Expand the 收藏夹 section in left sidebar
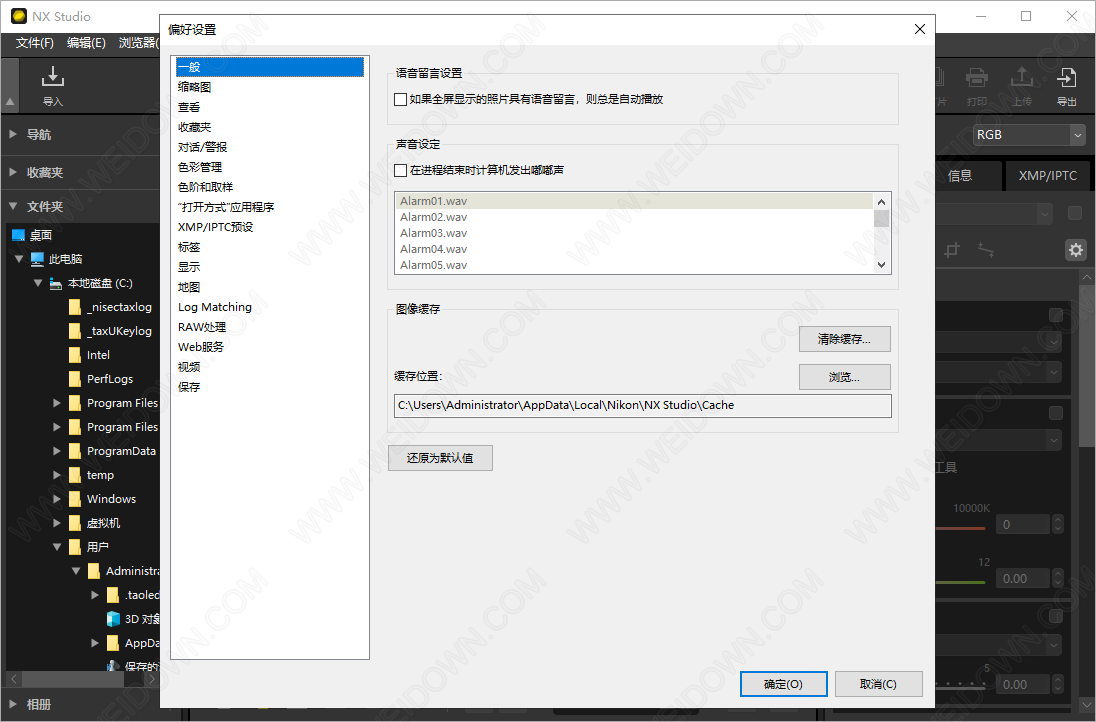Image resolution: width=1096 pixels, height=722 pixels. tap(13, 172)
